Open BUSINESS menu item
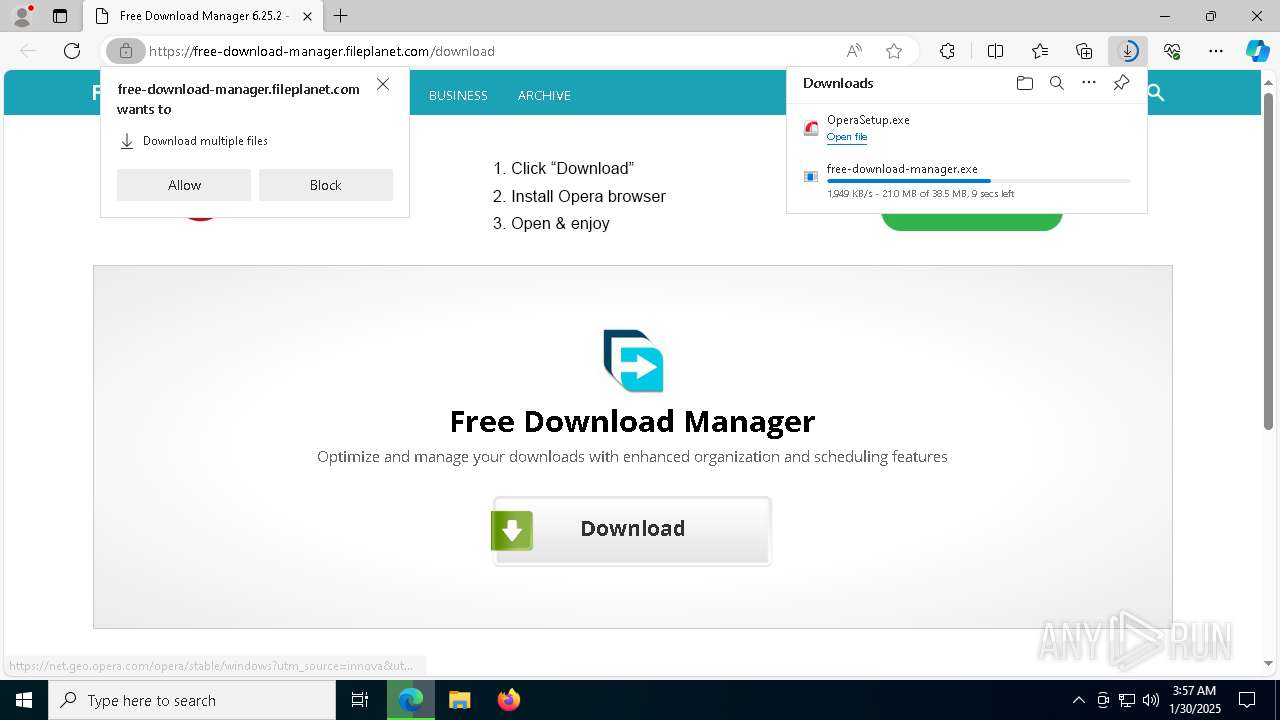 [x=458, y=95]
